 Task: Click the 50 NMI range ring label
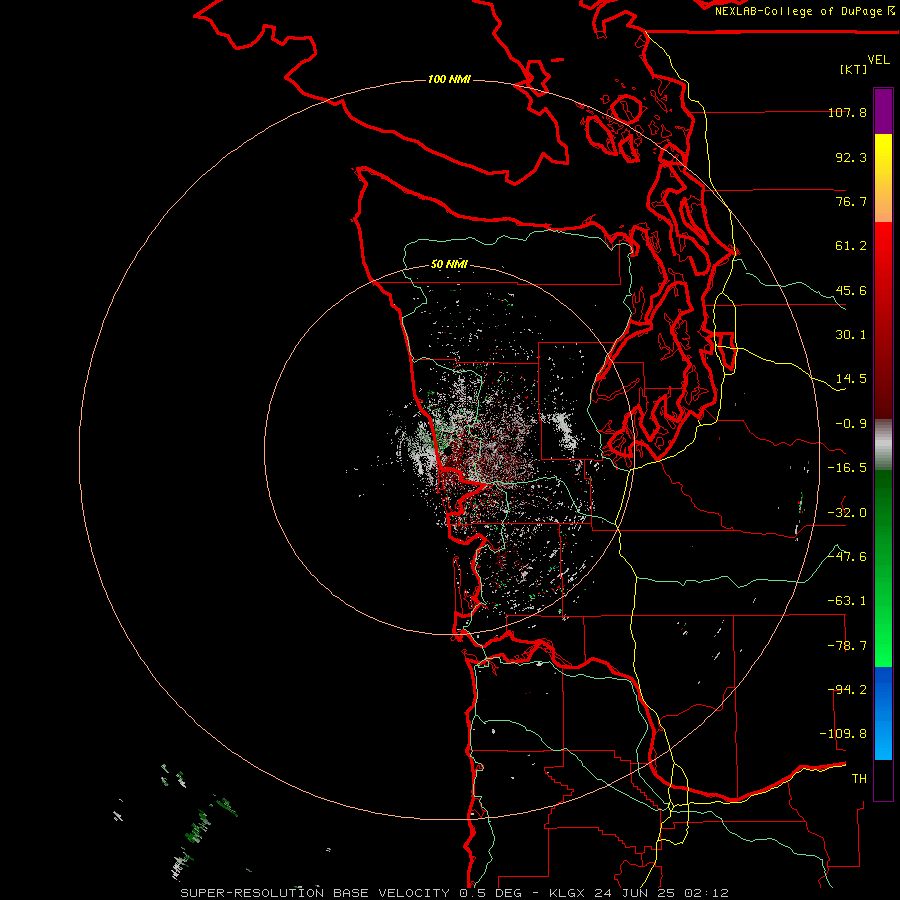449,264
